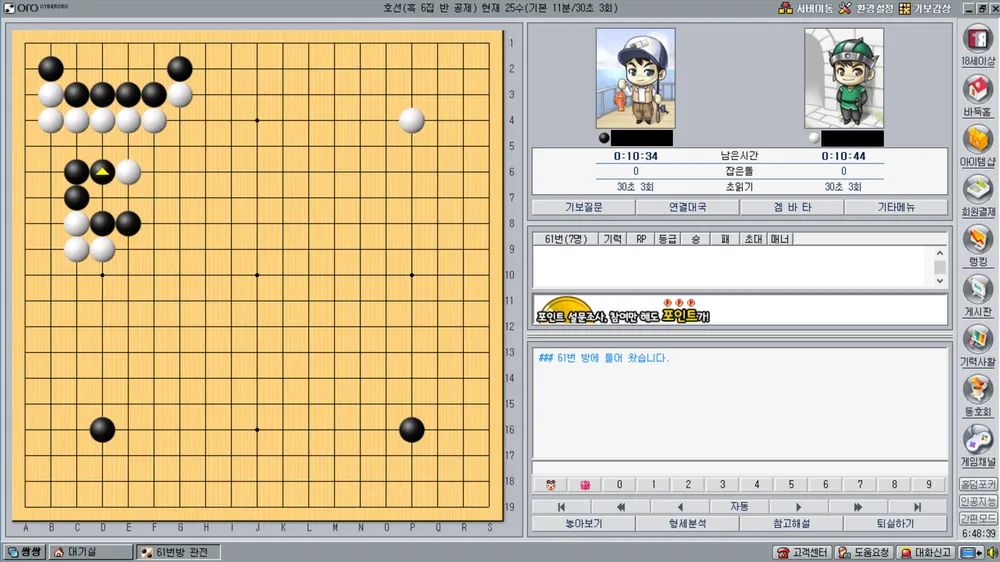Click the triangle-marked last-move stone
The width and height of the screenshot is (1000, 562).
[x=102, y=172]
